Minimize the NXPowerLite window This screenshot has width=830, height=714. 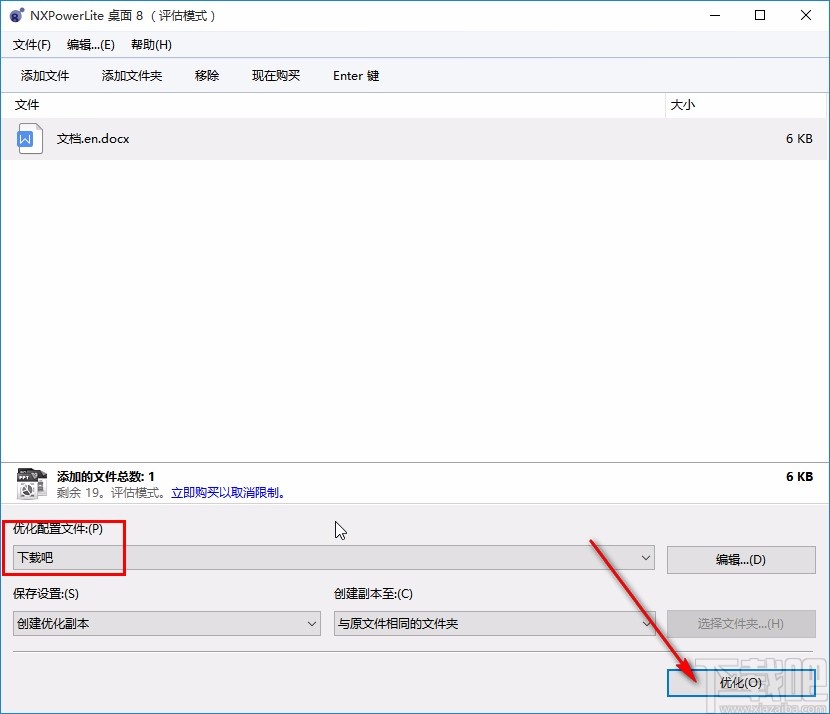coord(715,15)
